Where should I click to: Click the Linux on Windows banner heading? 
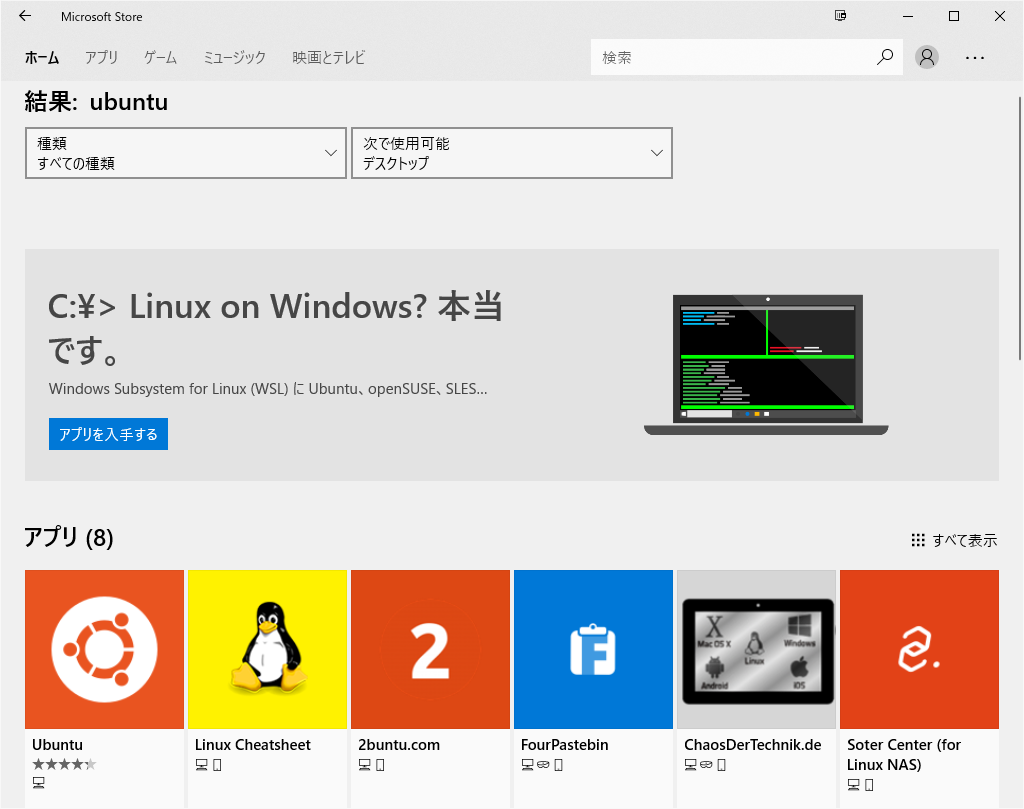(x=275, y=328)
